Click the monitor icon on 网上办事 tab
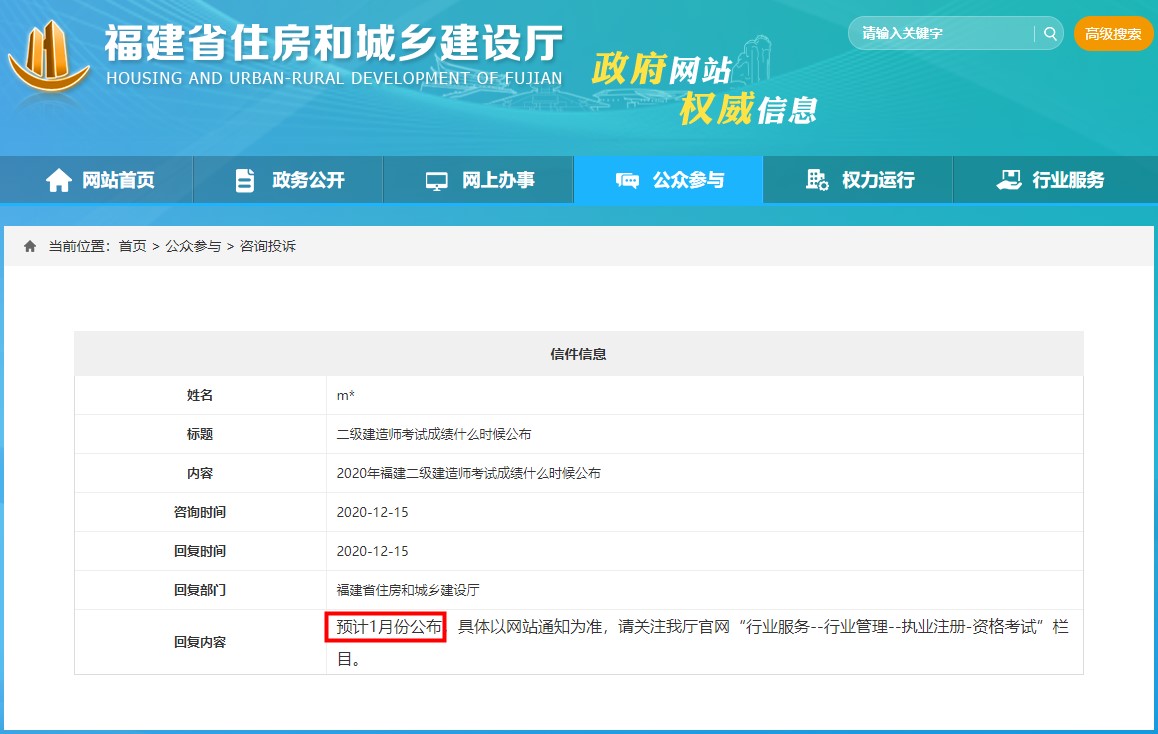Screen dimensions: 1158x734 pos(435,179)
